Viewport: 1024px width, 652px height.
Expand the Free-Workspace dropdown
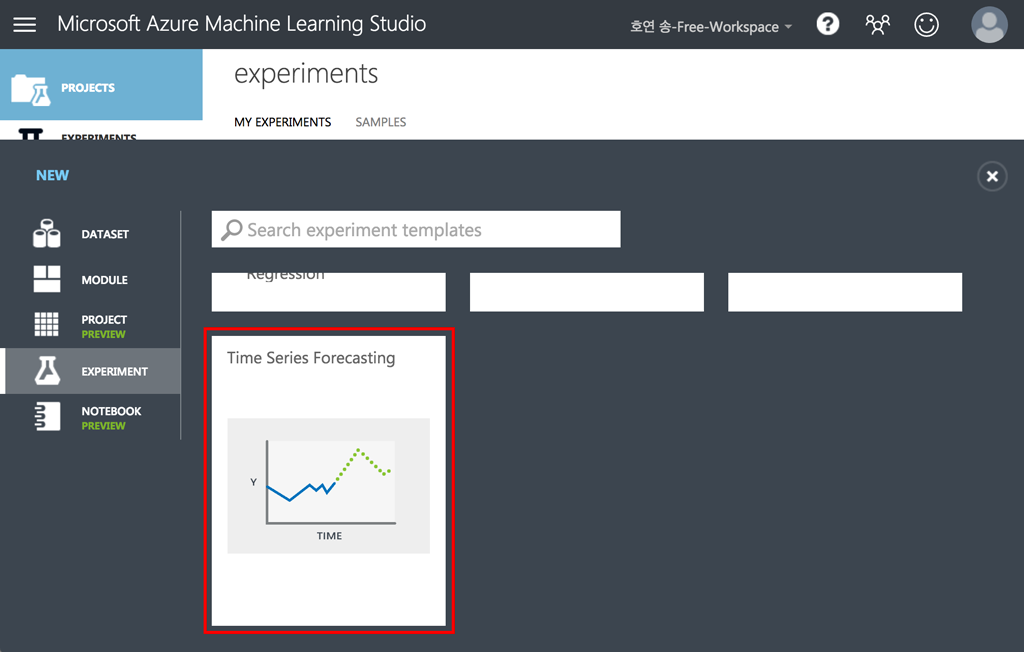[x=710, y=27]
